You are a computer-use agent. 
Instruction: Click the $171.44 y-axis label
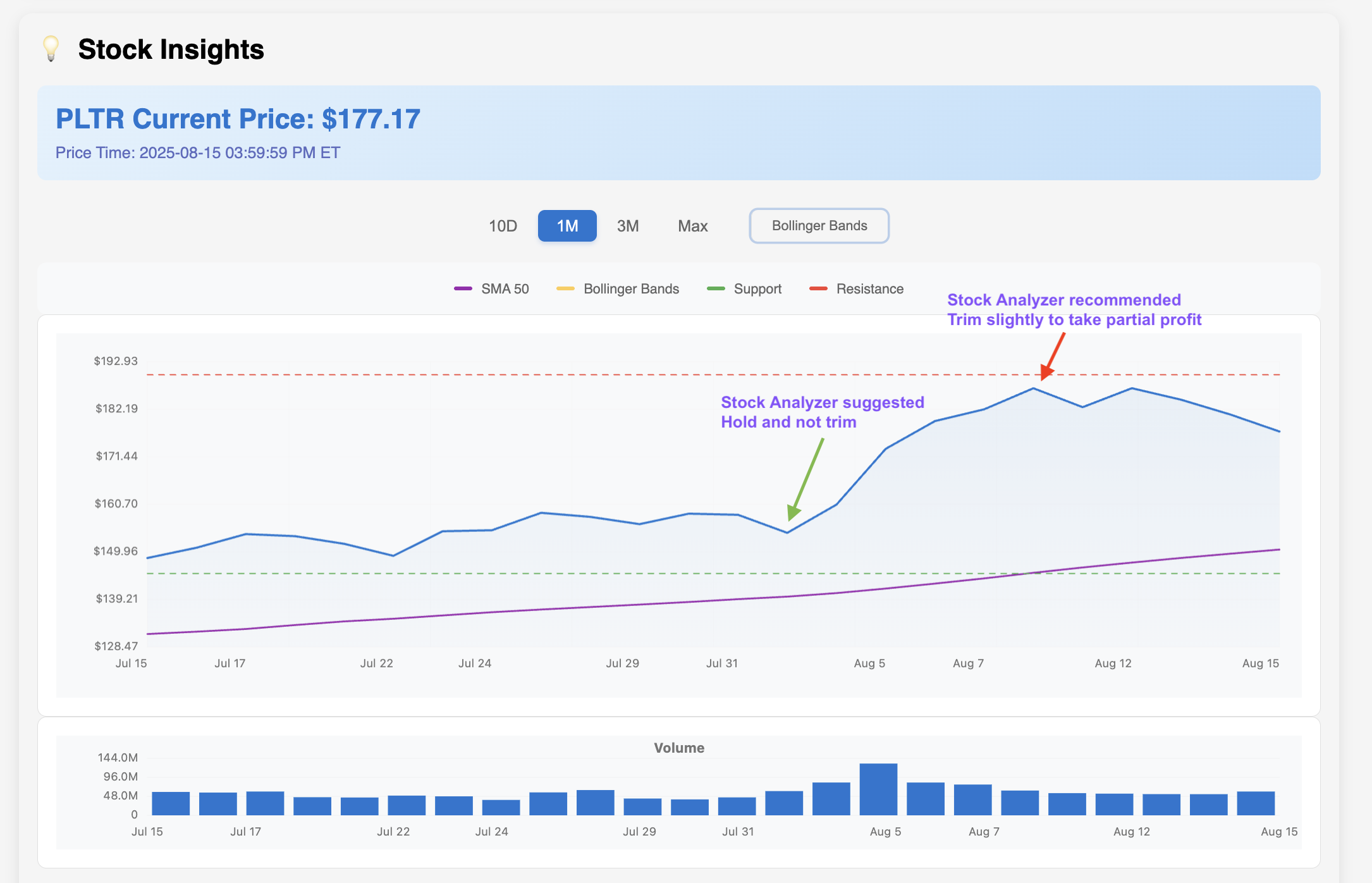click(x=116, y=456)
